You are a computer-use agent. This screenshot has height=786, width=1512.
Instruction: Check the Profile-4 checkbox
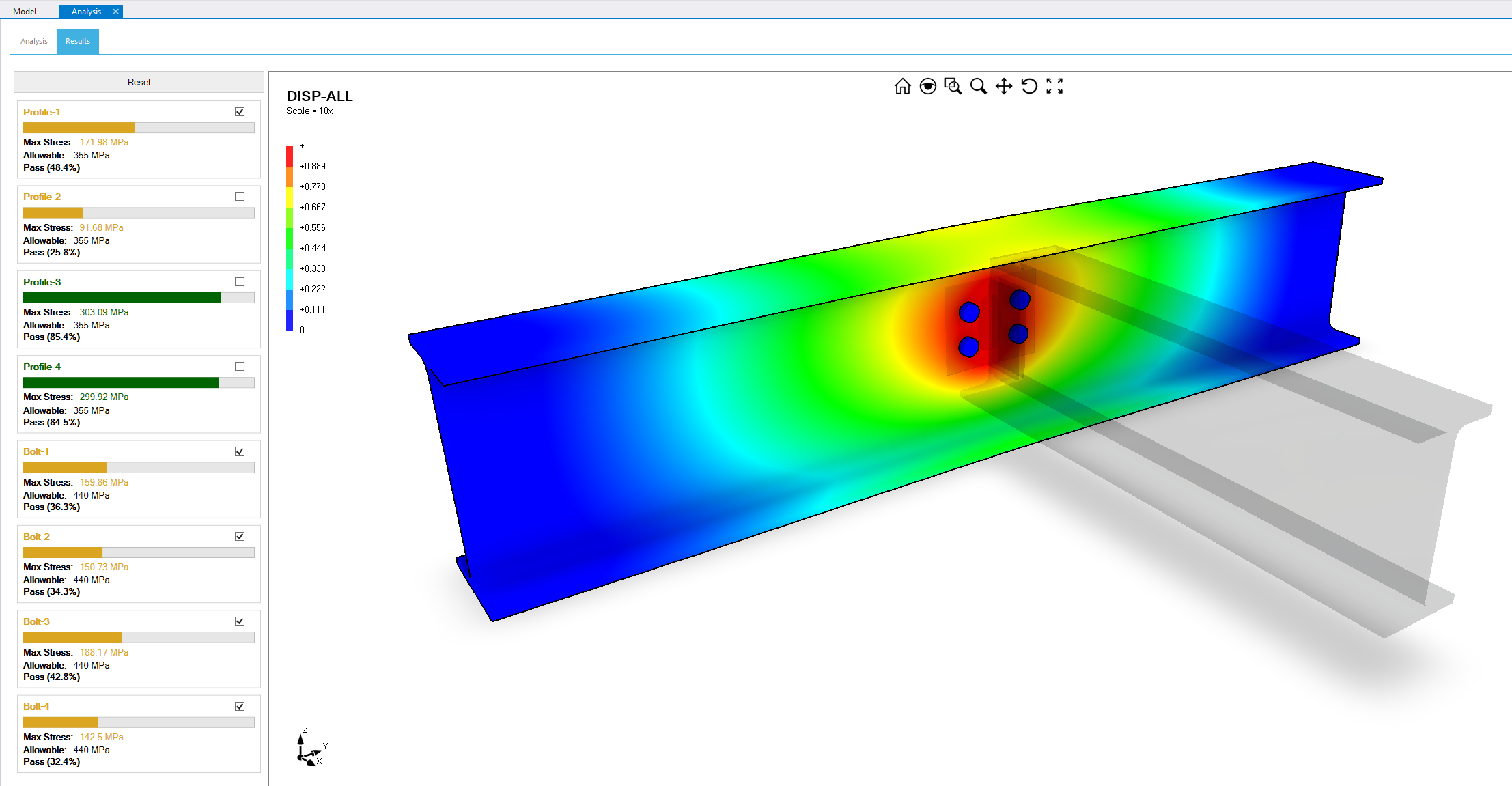point(239,366)
